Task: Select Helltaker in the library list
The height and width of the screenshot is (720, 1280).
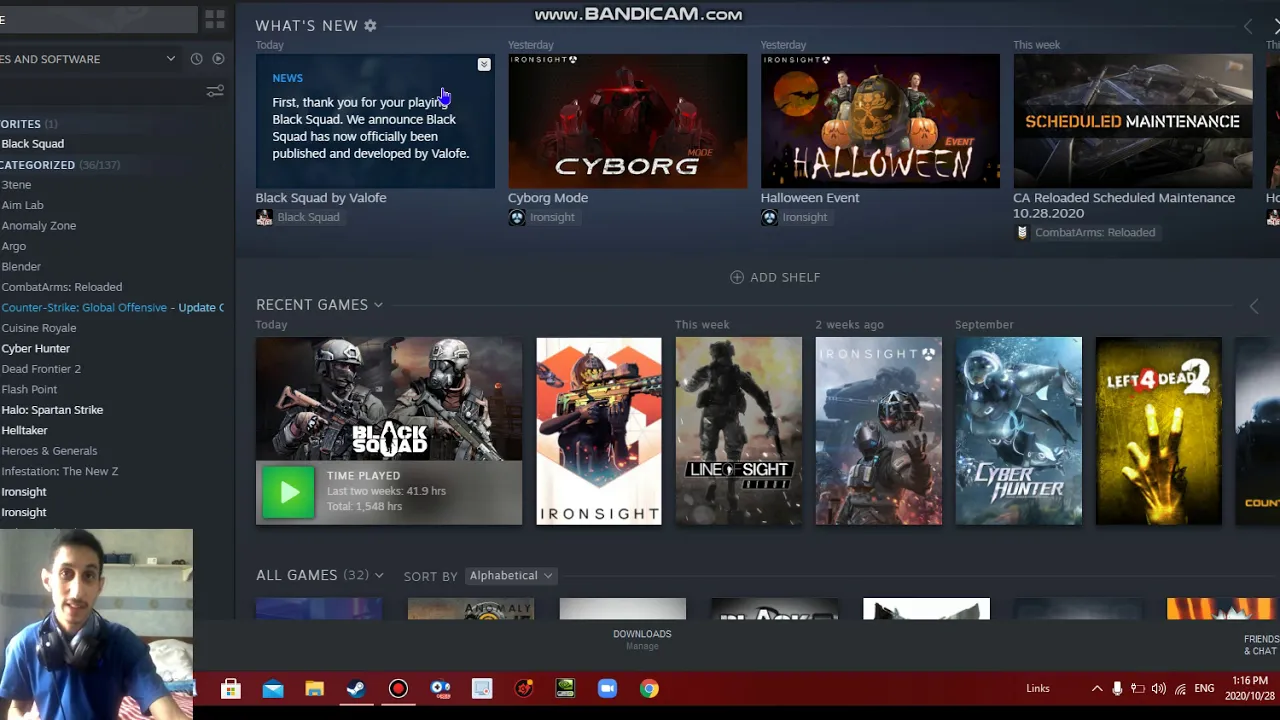Action: point(24,430)
